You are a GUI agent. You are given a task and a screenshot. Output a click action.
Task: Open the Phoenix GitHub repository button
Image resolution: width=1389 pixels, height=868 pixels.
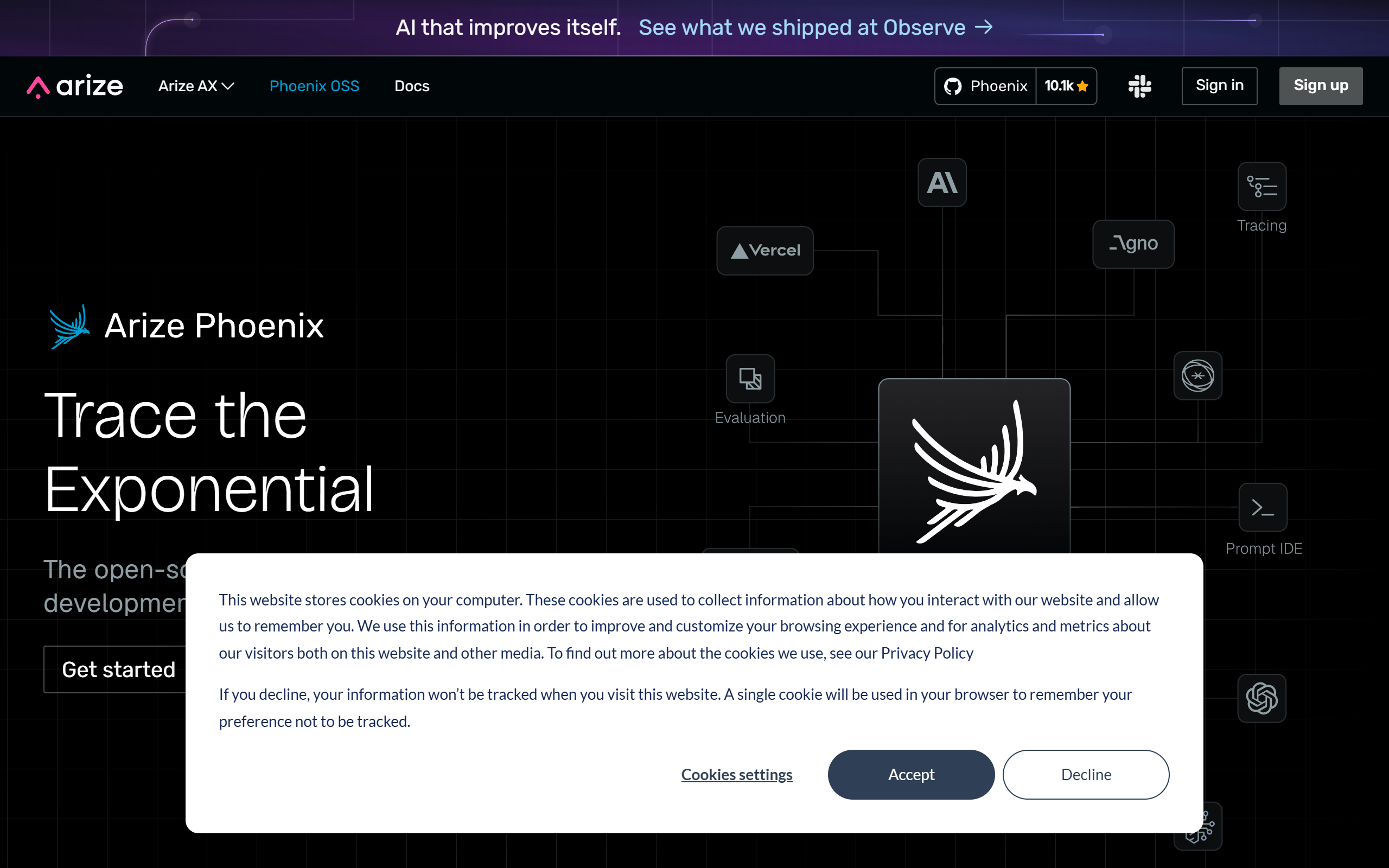pyautogui.click(x=985, y=86)
